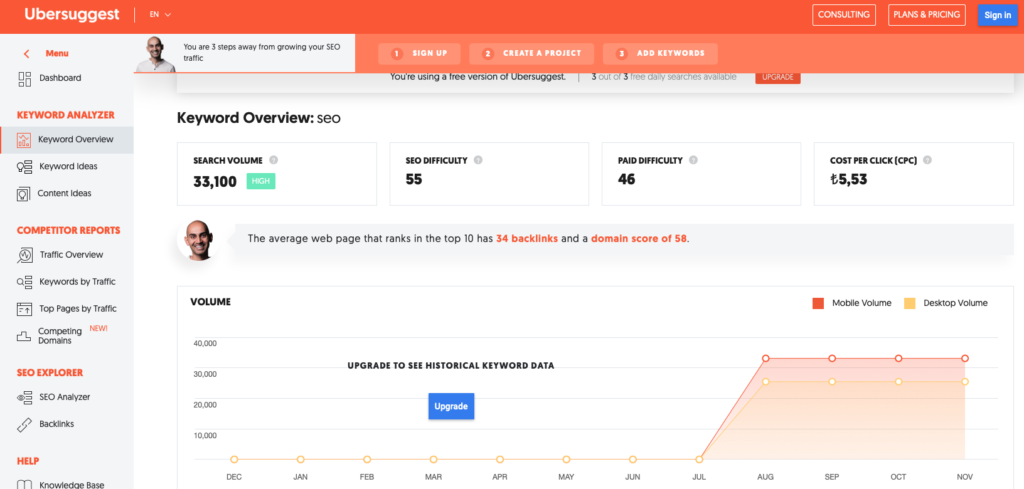Click step 3 Add Keywords
The image size is (1024, 489).
pos(660,54)
